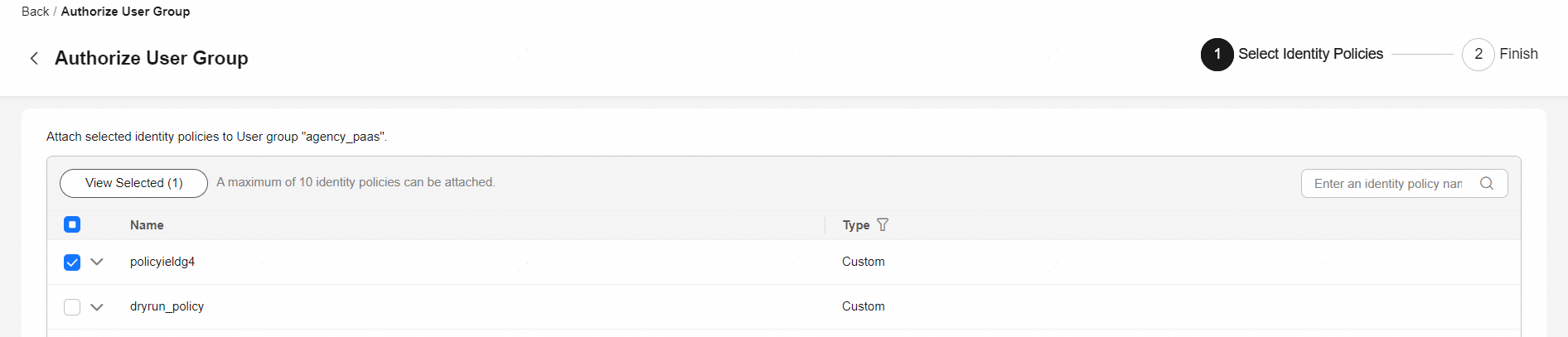Focus the identity policy name search field
Screen dimensions: 1568x337
point(1387,184)
